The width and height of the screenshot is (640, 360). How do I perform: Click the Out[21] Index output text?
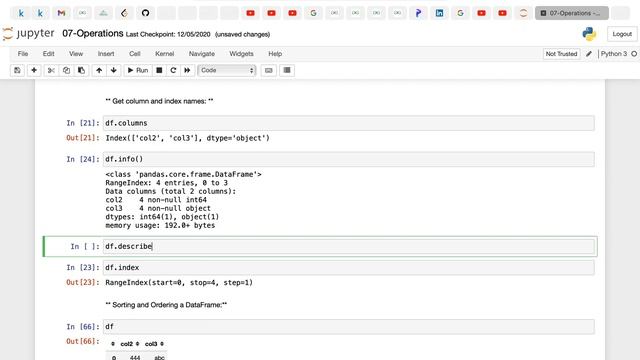pyautogui.click(x=187, y=138)
